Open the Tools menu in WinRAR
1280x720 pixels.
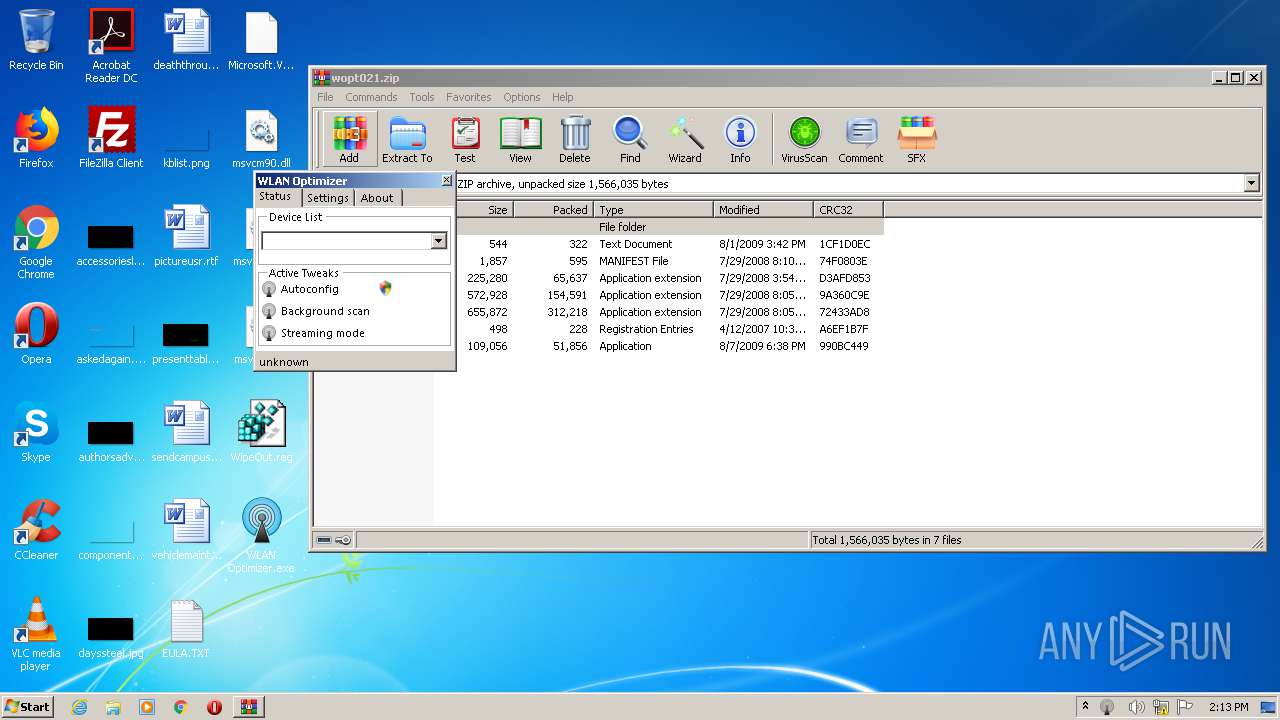tap(422, 97)
